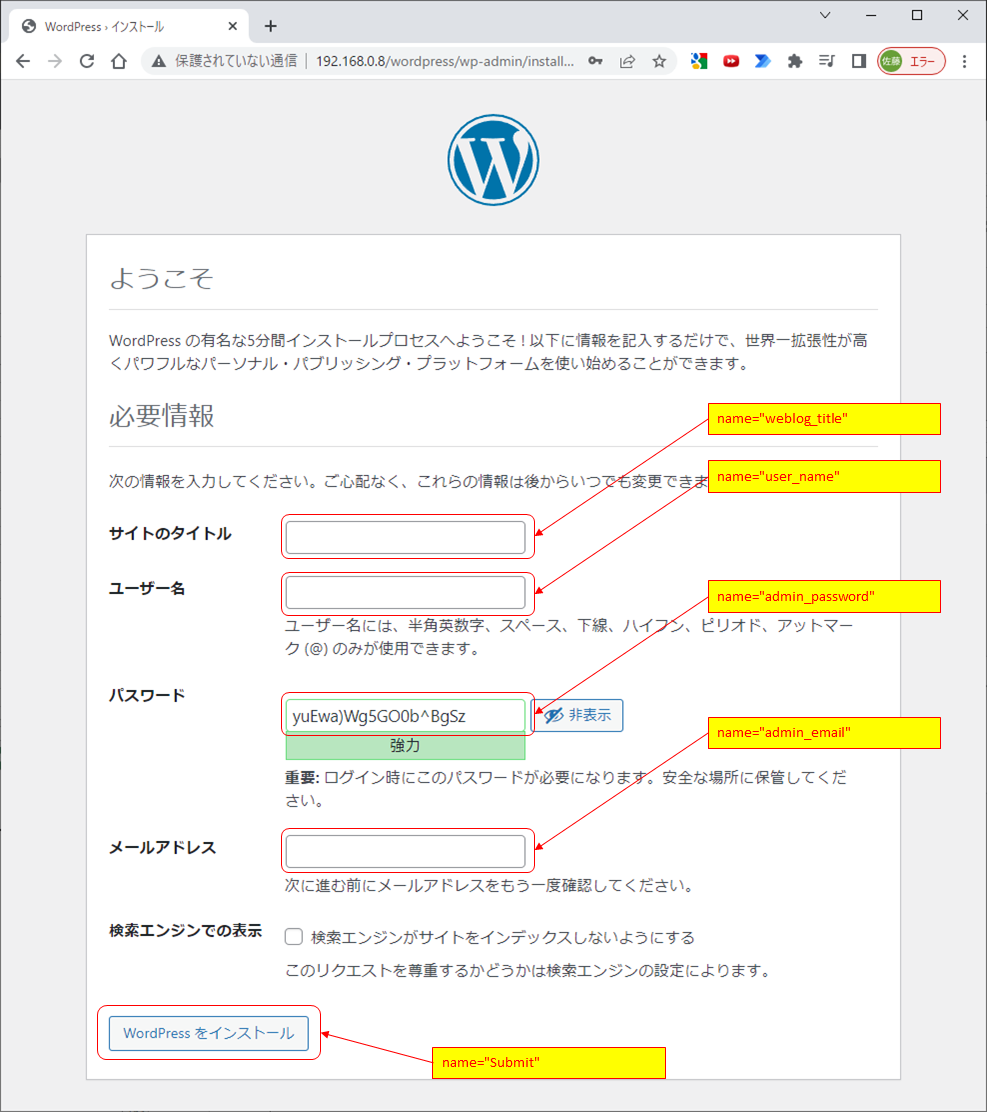Screen dimensions: 987x1112
Task: Open a new browser tab
Action: pyautogui.click(x=271, y=27)
